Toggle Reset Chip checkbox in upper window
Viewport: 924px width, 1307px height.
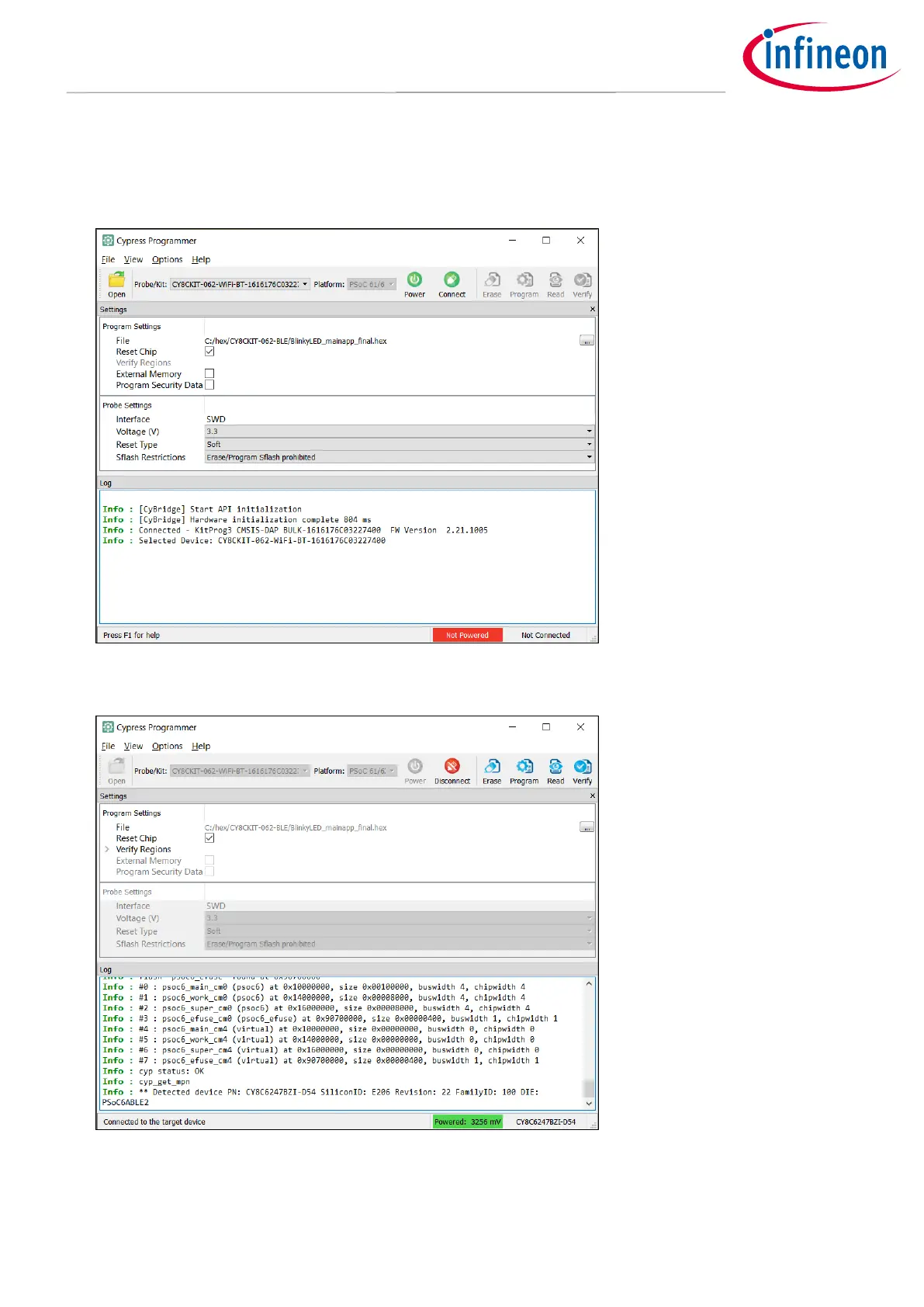click(x=209, y=352)
